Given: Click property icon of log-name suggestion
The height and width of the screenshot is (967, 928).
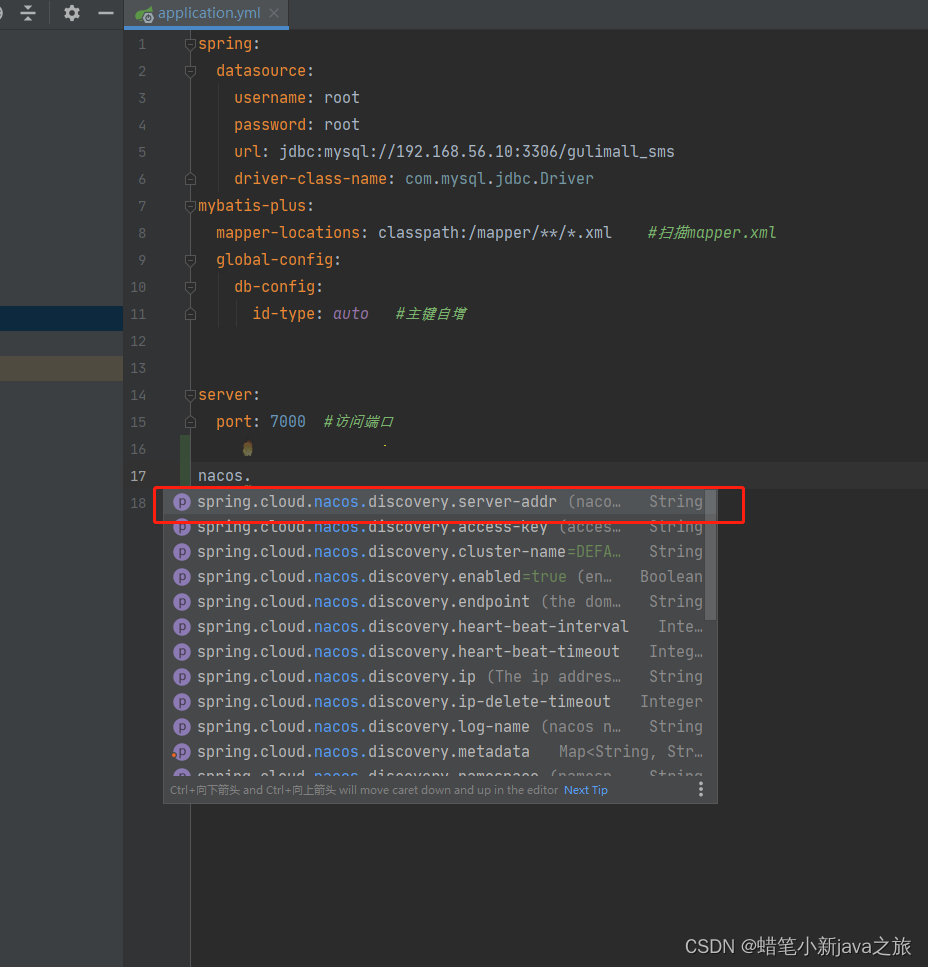Looking at the screenshot, I should [181, 727].
